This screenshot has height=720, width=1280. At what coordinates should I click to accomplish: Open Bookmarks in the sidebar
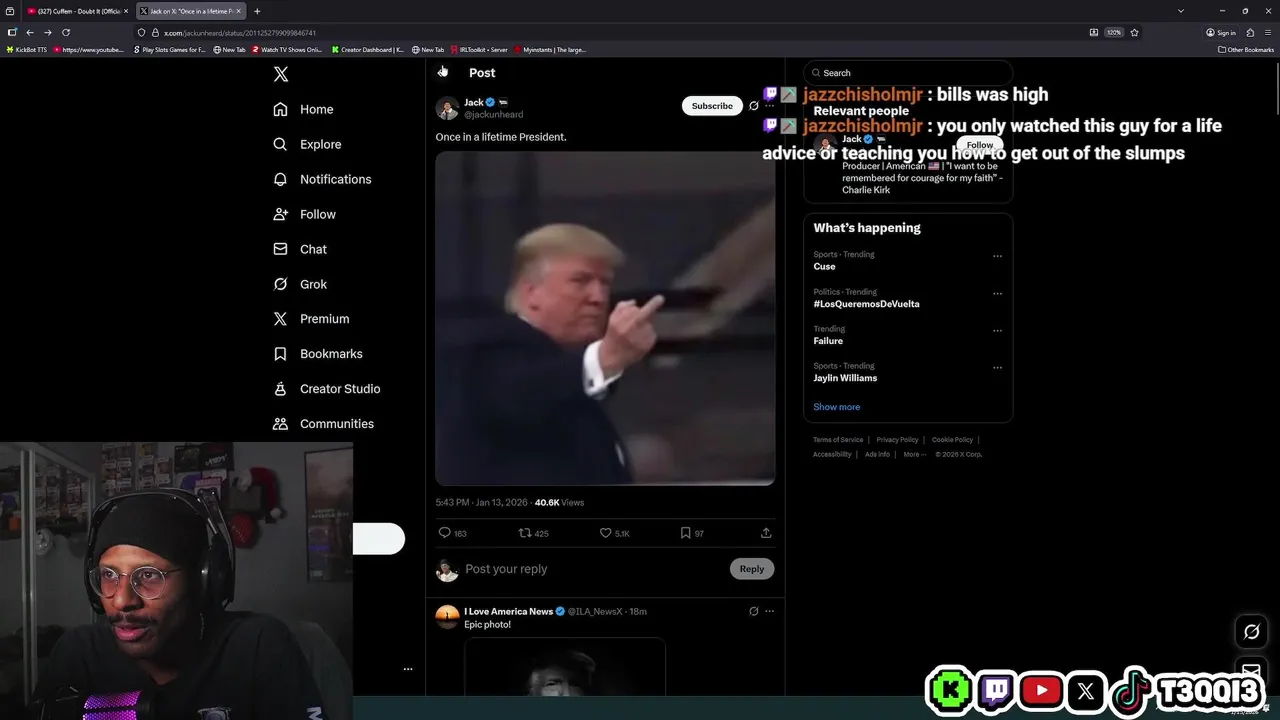tap(317, 354)
